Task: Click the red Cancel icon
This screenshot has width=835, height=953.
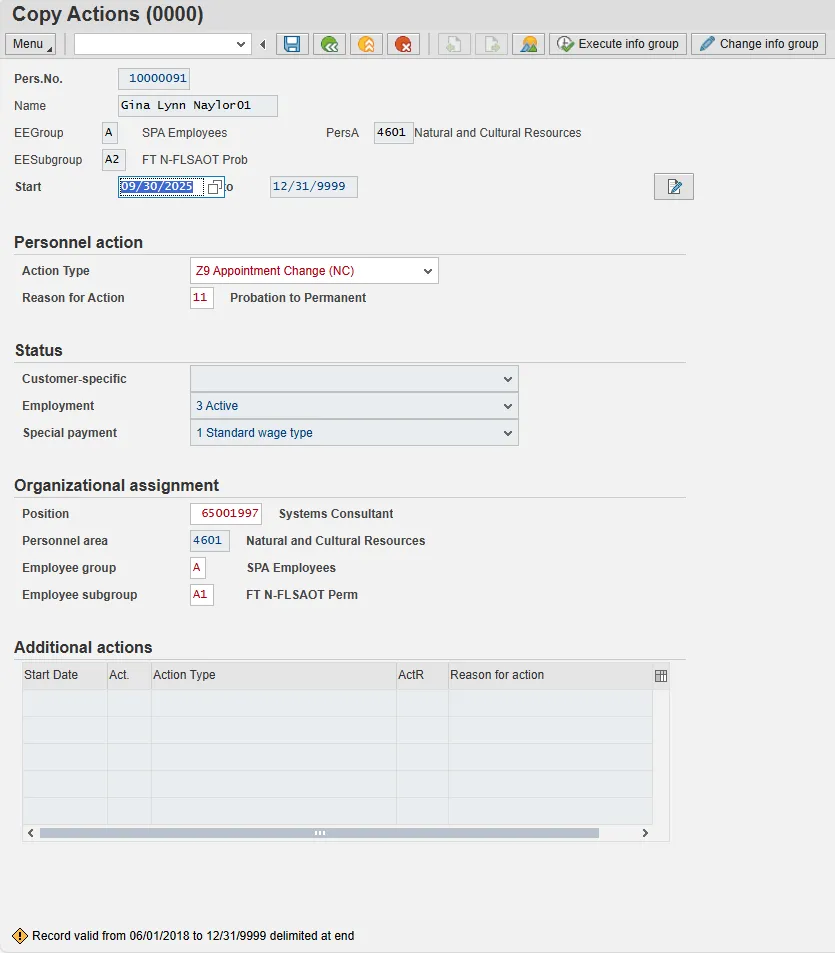Action: tap(403, 44)
